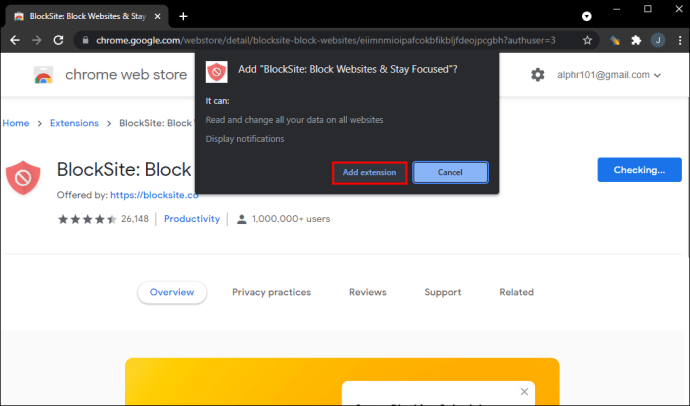
Task: Click the tab search dropdown circle
Action: (x=587, y=16)
